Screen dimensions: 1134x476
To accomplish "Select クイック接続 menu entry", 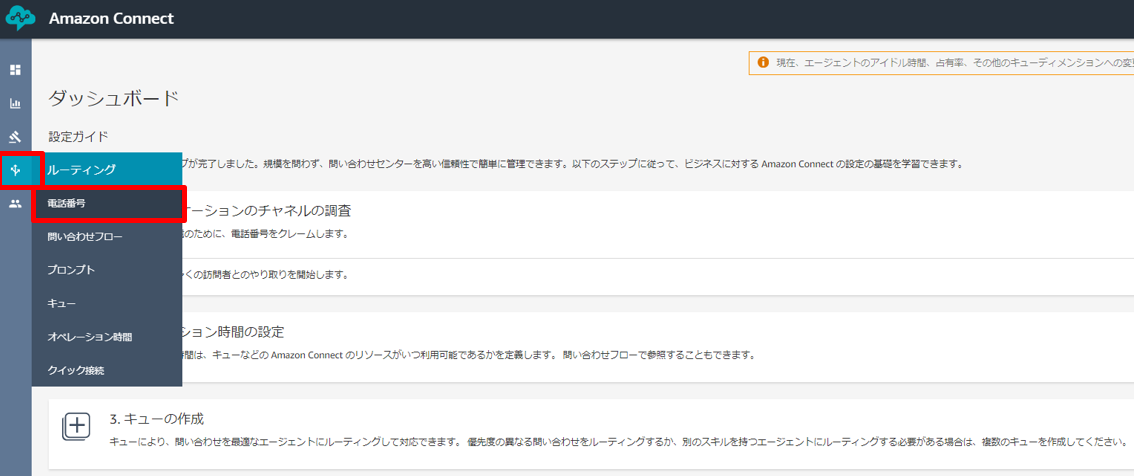I will pyautogui.click(x=107, y=370).
